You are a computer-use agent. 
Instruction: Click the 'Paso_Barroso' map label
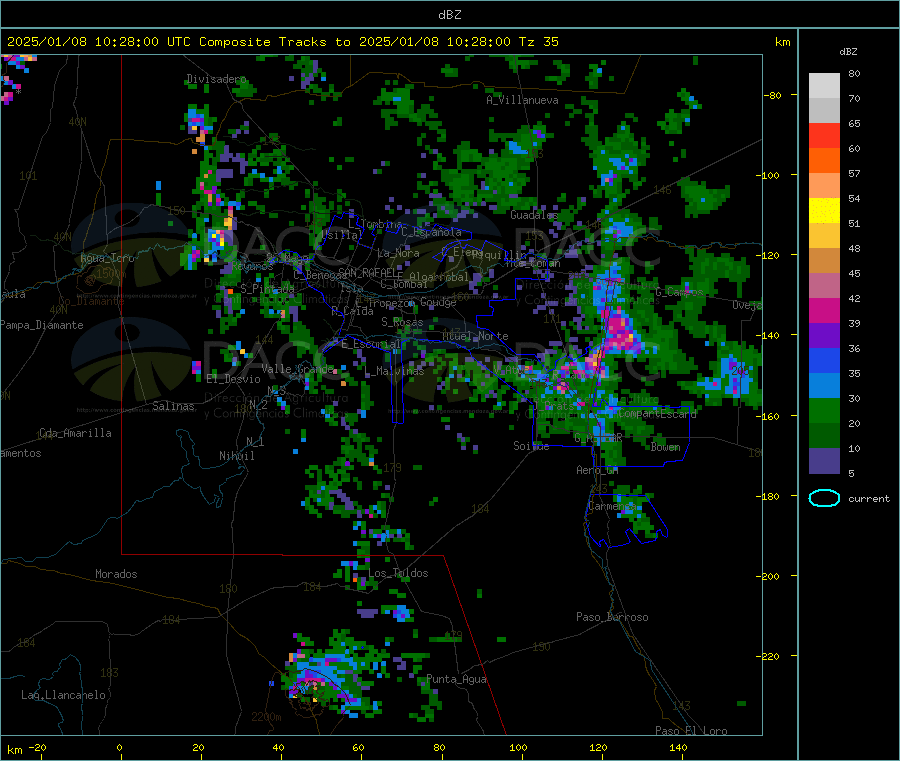tap(612, 617)
